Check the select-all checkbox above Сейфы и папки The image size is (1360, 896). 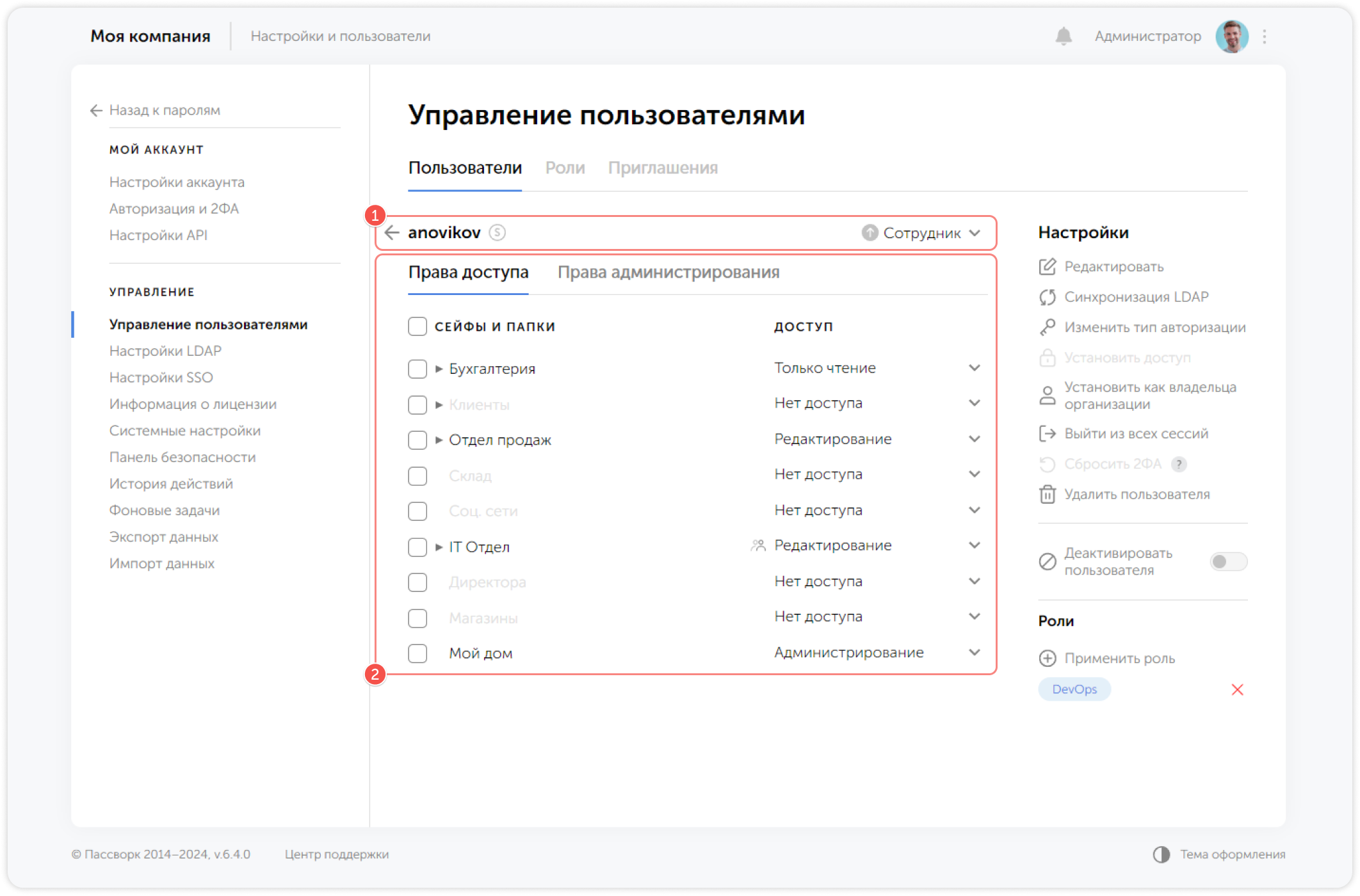417,326
